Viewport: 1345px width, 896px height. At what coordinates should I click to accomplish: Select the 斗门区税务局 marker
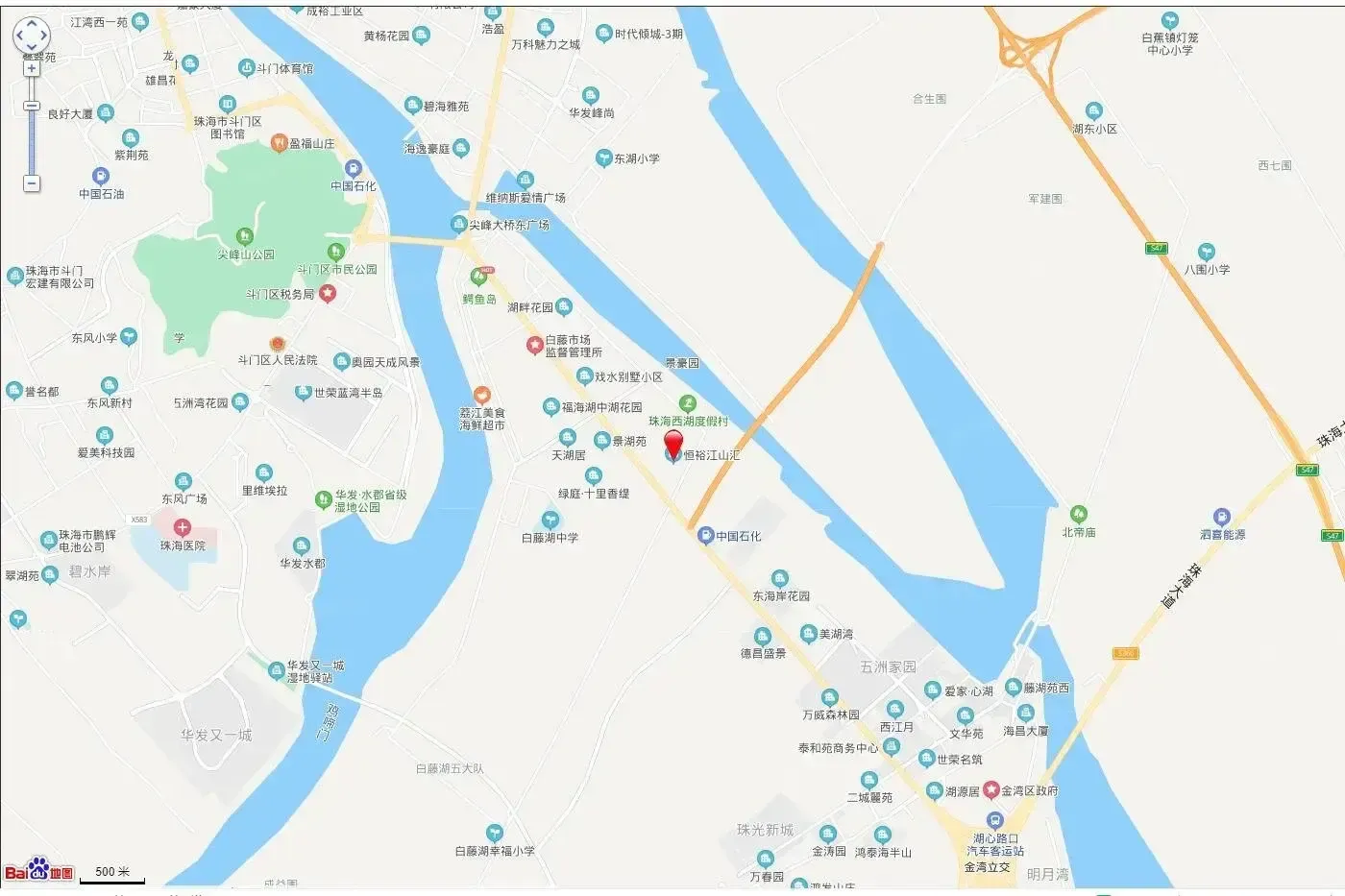tap(328, 294)
